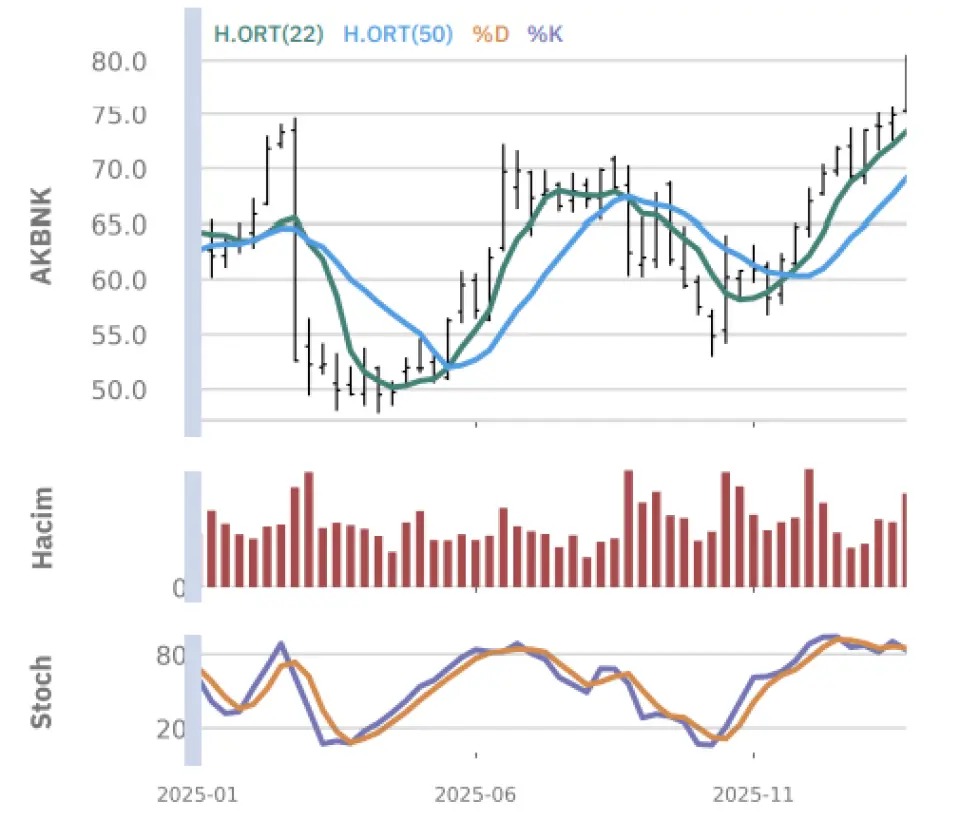Click the last volume bar in Hacim
Screen dimensions: 960x821
click(x=904, y=540)
